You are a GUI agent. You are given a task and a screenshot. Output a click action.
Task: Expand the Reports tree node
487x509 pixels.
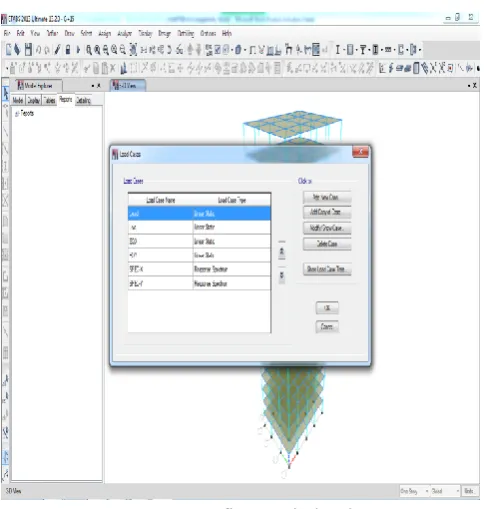tap(16, 114)
